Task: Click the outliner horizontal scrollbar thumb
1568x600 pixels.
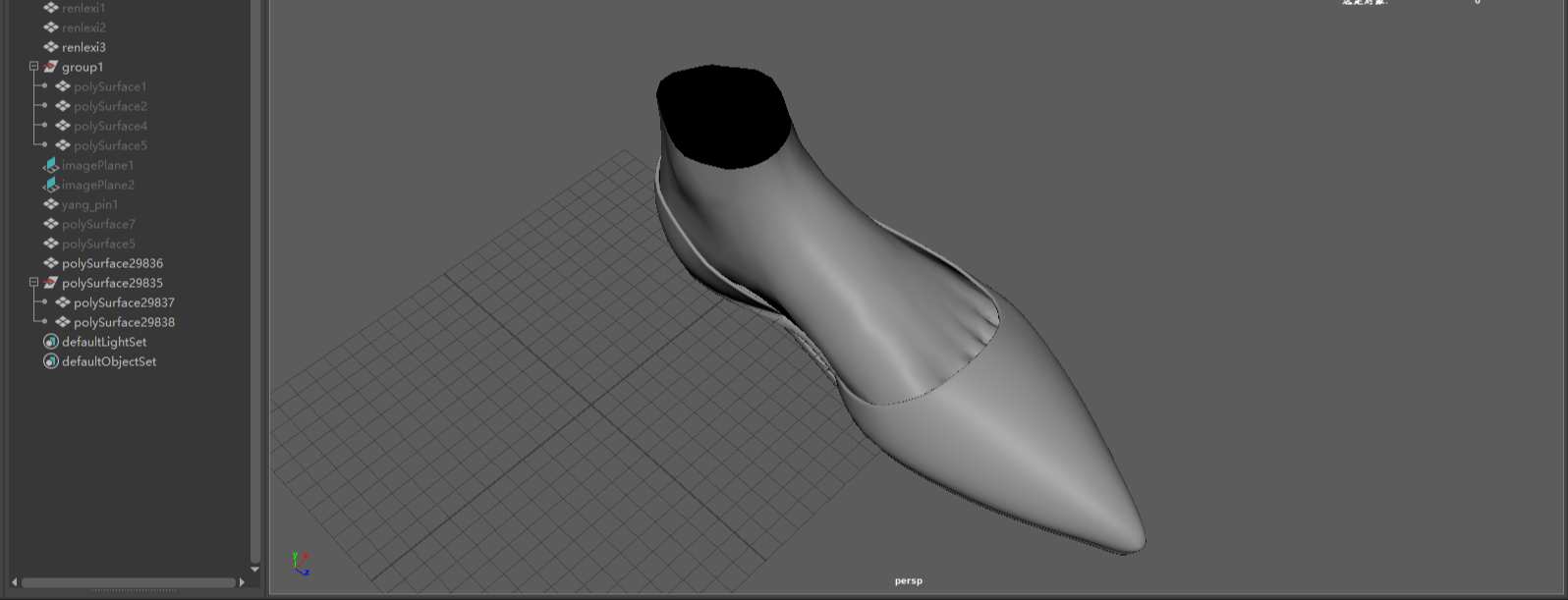Action: click(x=129, y=582)
